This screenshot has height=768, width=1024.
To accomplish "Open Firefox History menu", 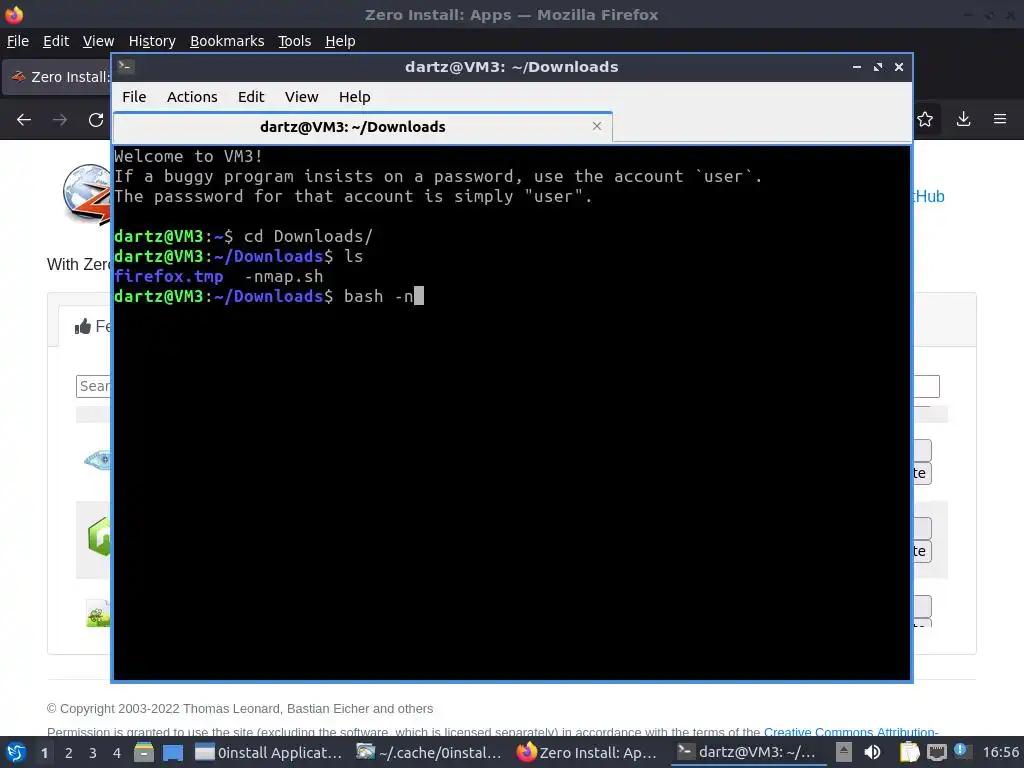I will pos(152,41).
